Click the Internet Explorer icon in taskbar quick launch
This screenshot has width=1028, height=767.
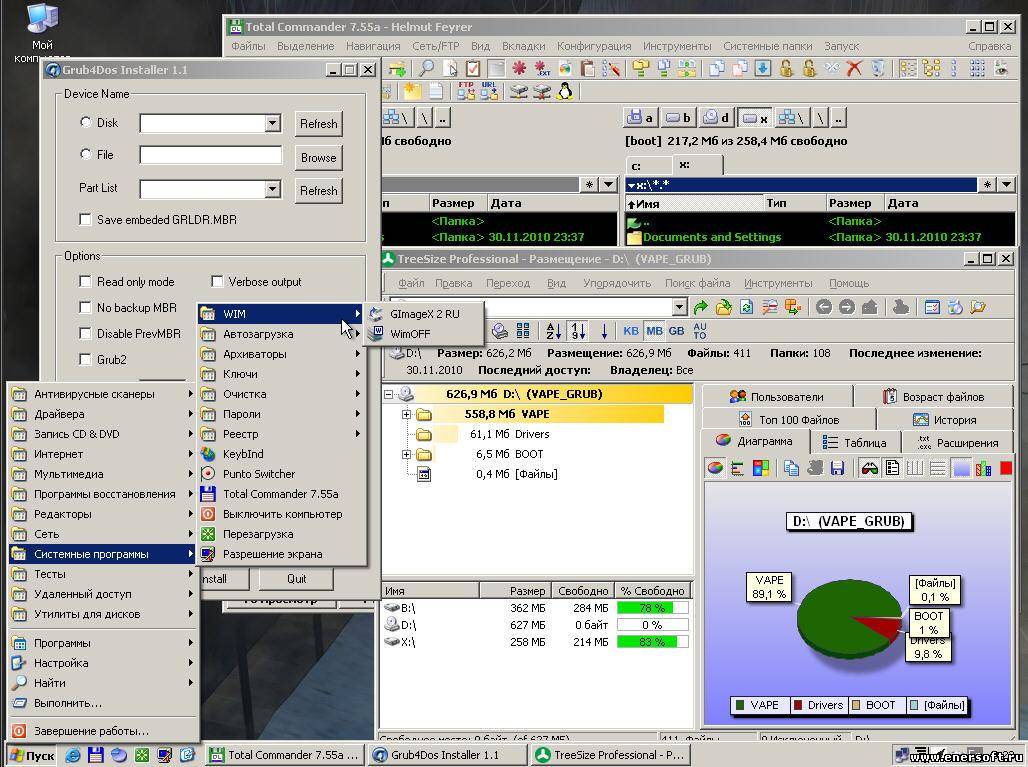[x=73, y=755]
